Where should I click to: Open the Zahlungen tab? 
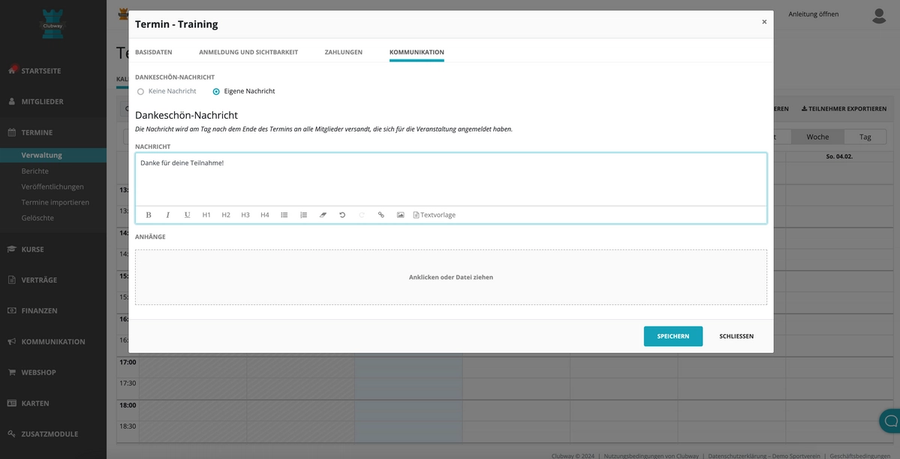point(343,52)
